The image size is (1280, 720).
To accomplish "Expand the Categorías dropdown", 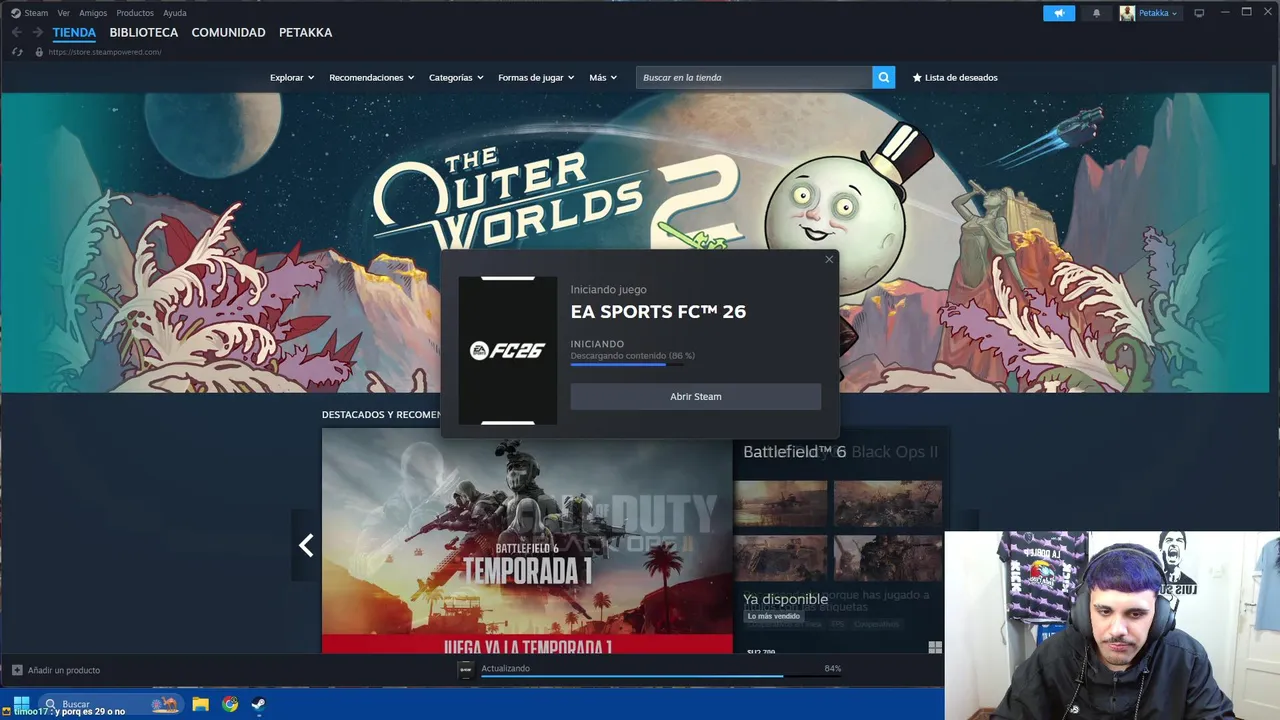I will [456, 77].
